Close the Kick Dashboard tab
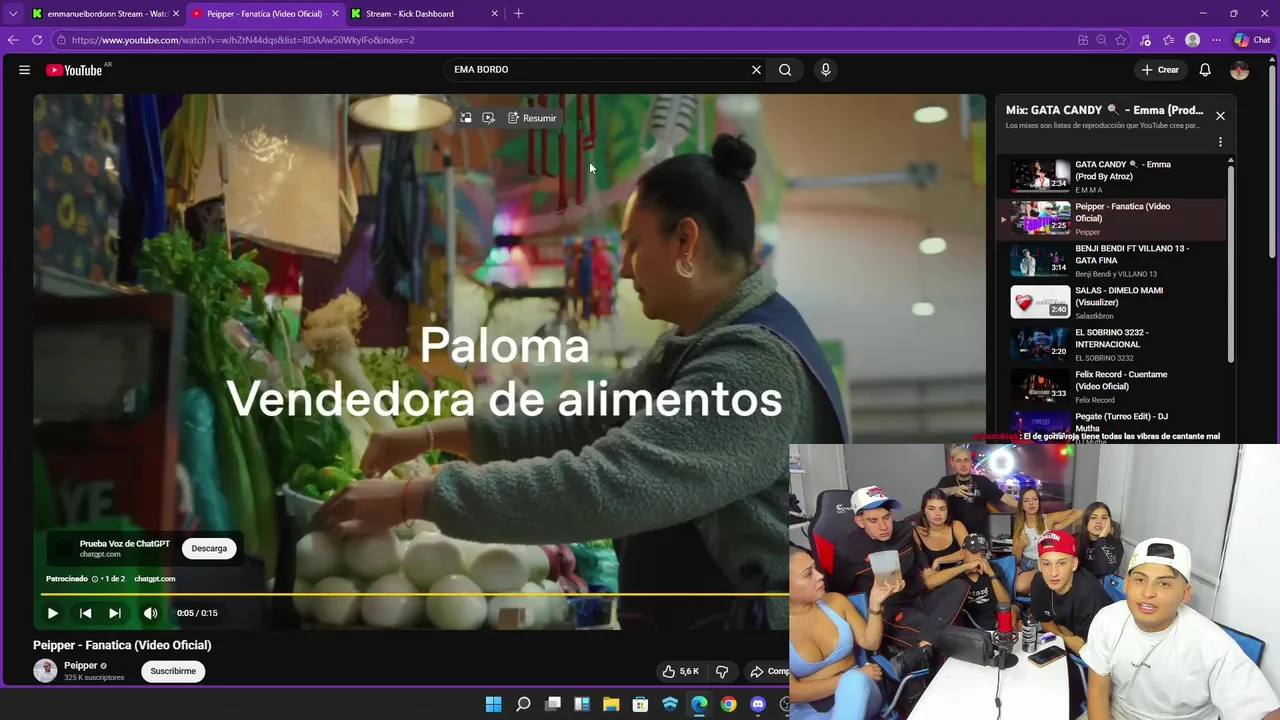Screen dimensions: 1280x720 (x=494, y=14)
